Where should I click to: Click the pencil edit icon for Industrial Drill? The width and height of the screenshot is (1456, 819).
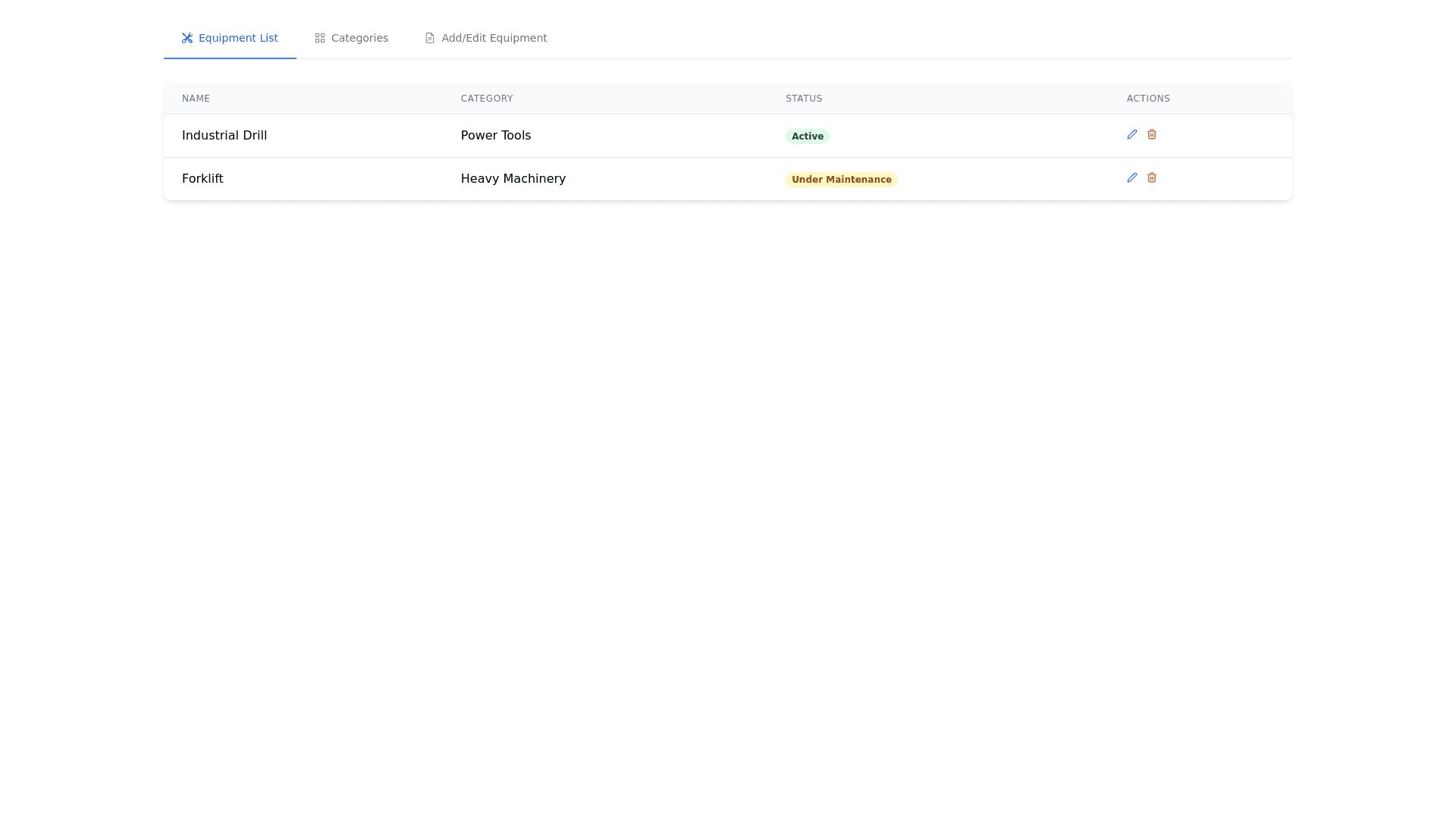1131,134
